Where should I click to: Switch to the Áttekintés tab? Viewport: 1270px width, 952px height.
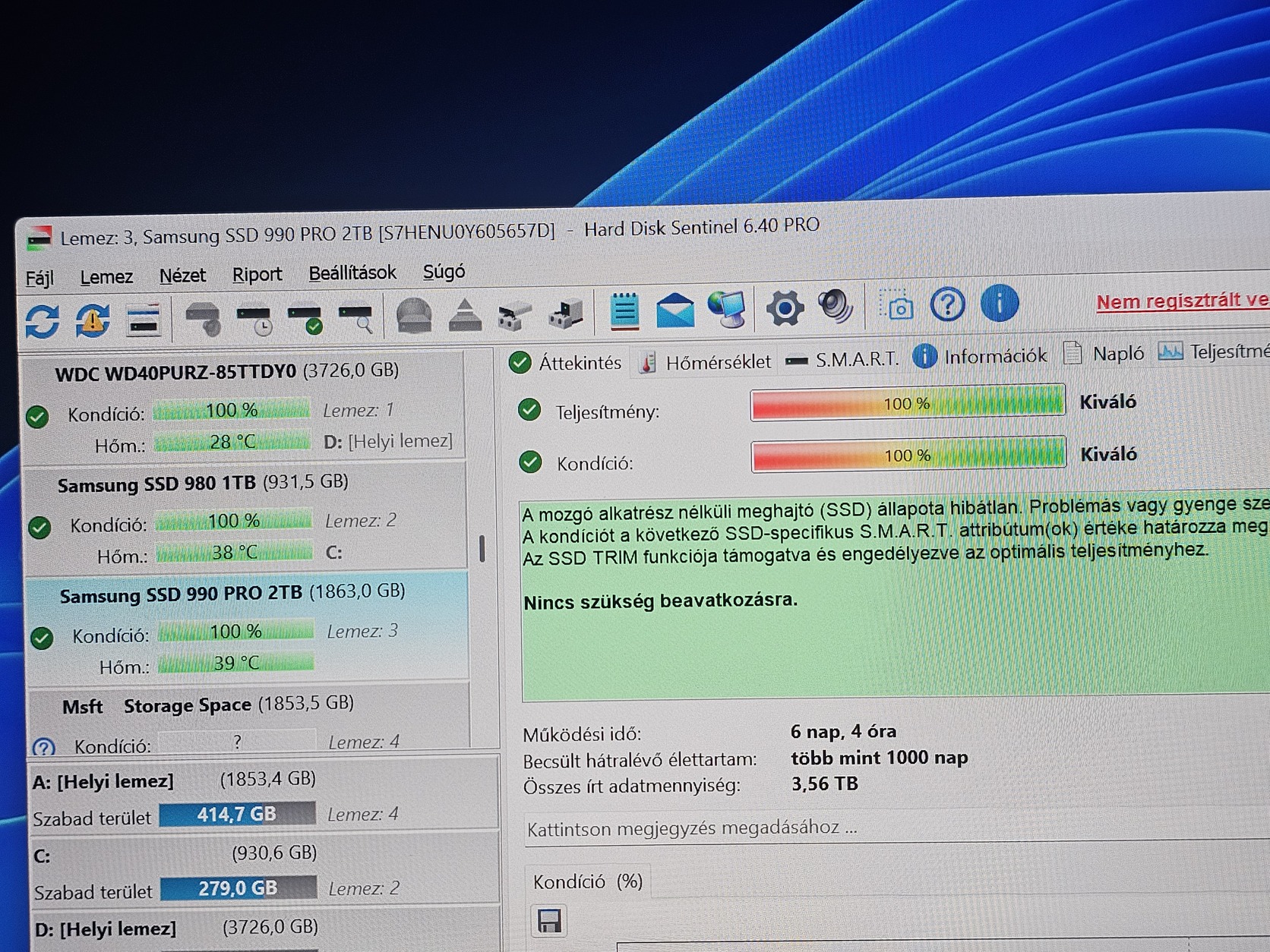pos(566,363)
